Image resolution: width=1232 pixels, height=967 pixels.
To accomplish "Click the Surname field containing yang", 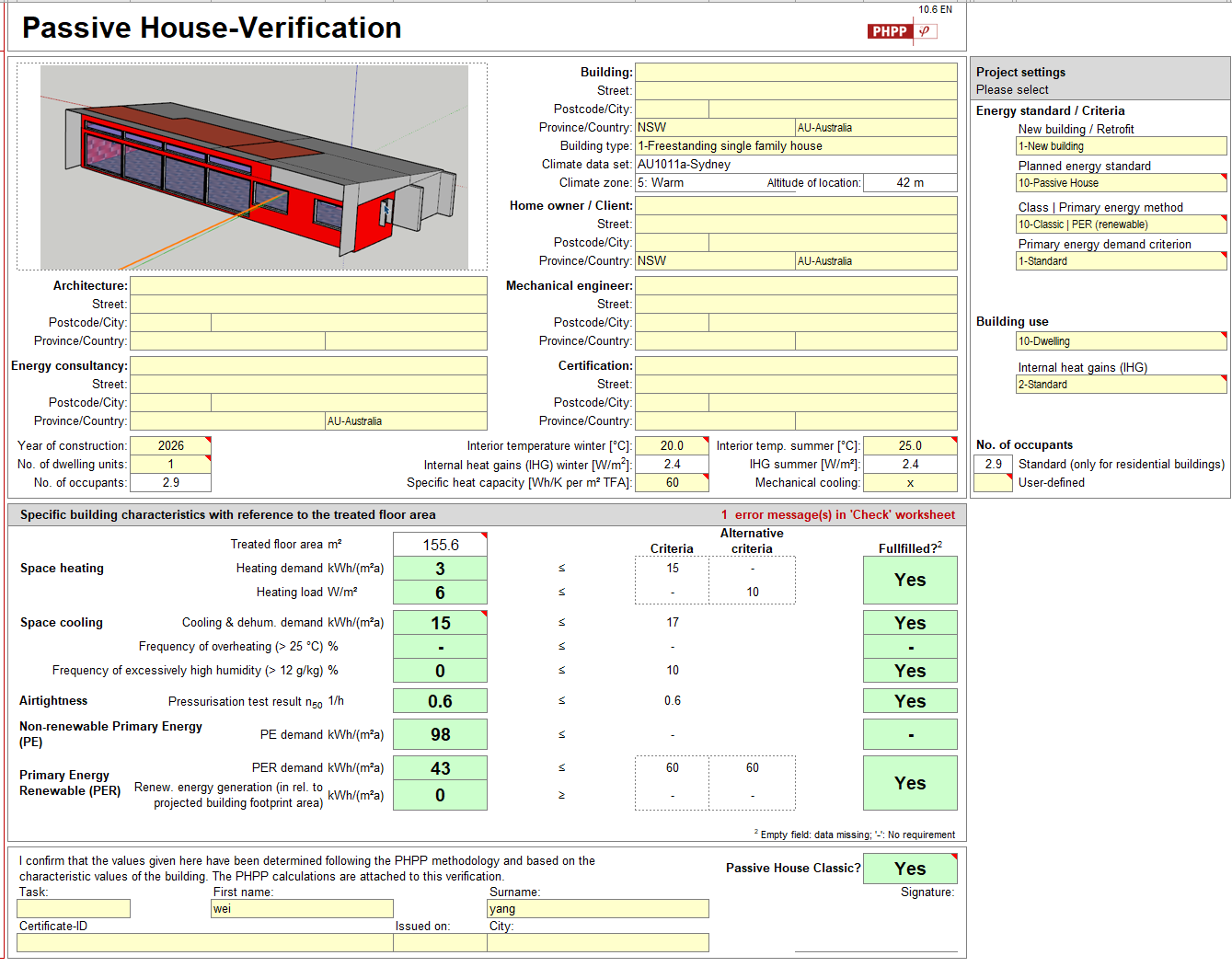I will [x=598, y=909].
